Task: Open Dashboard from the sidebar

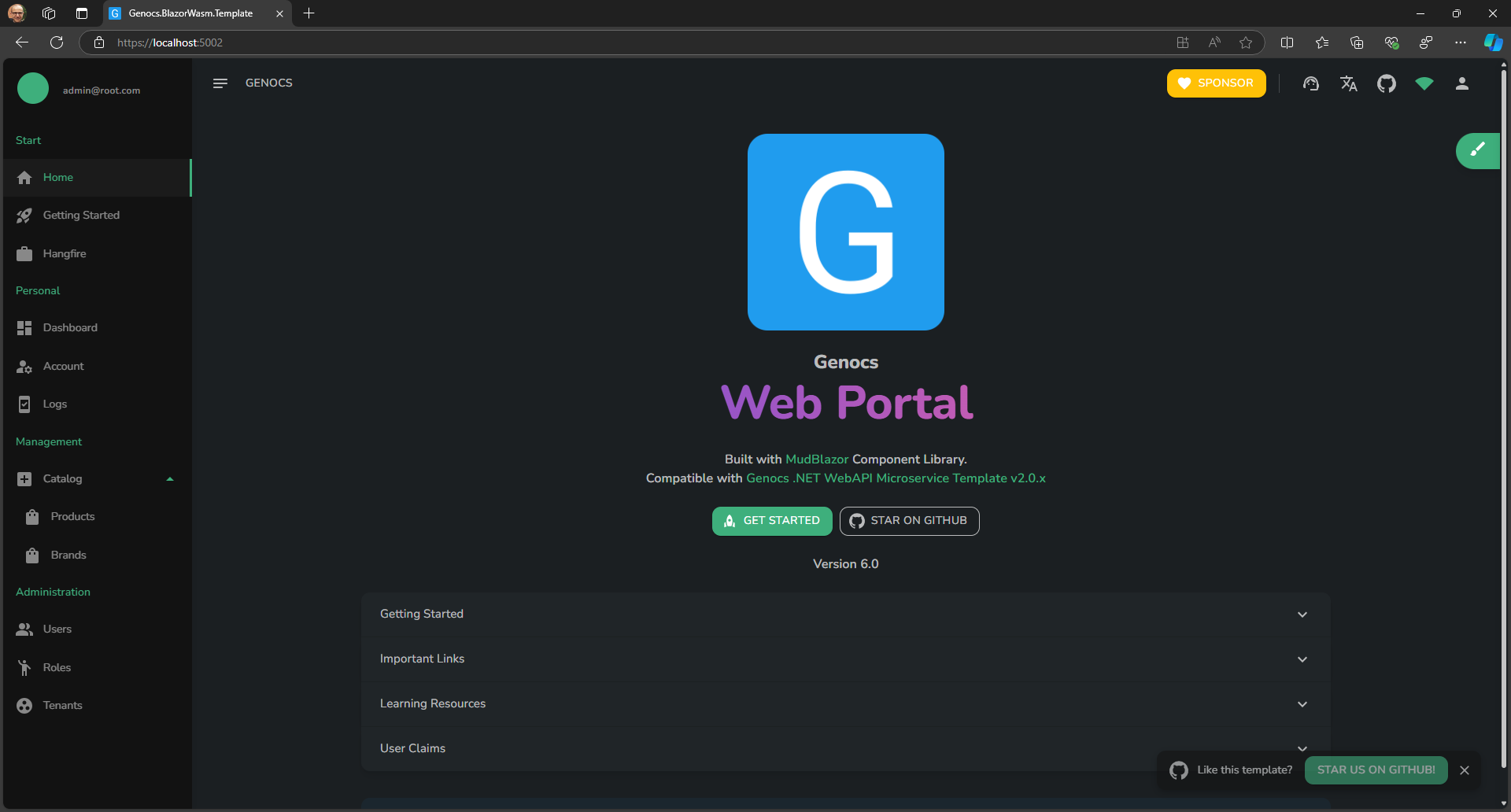Action: 70,328
